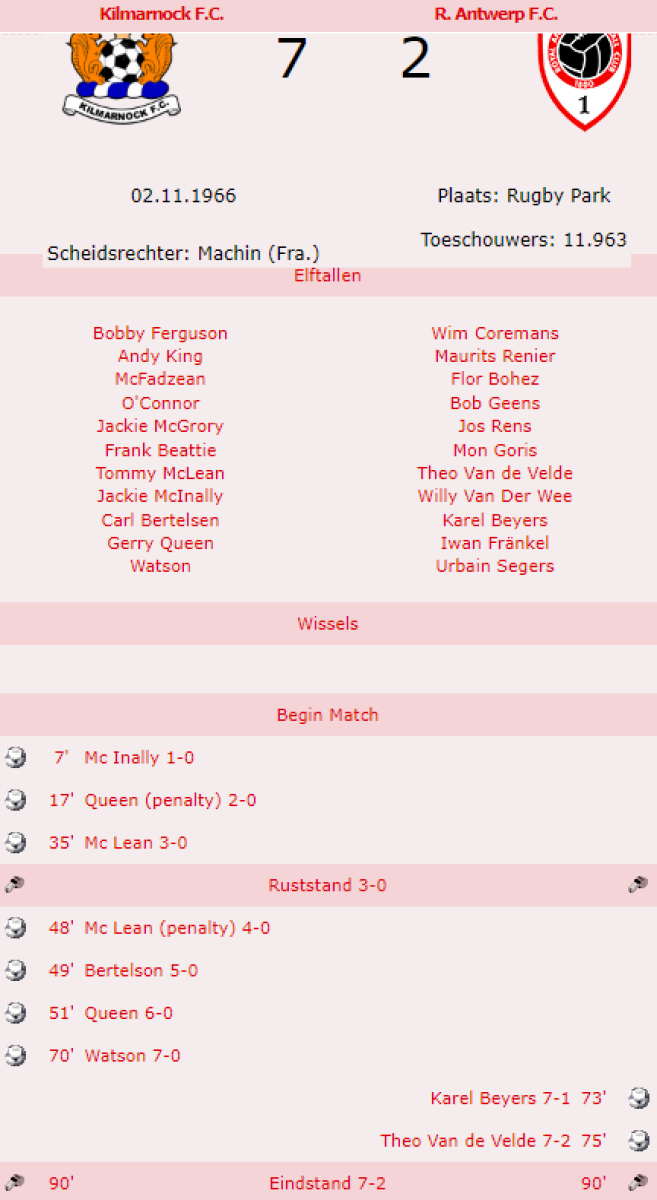
Task: Click the ball icon beside Queen penalty 2-0
Action: 15,800
